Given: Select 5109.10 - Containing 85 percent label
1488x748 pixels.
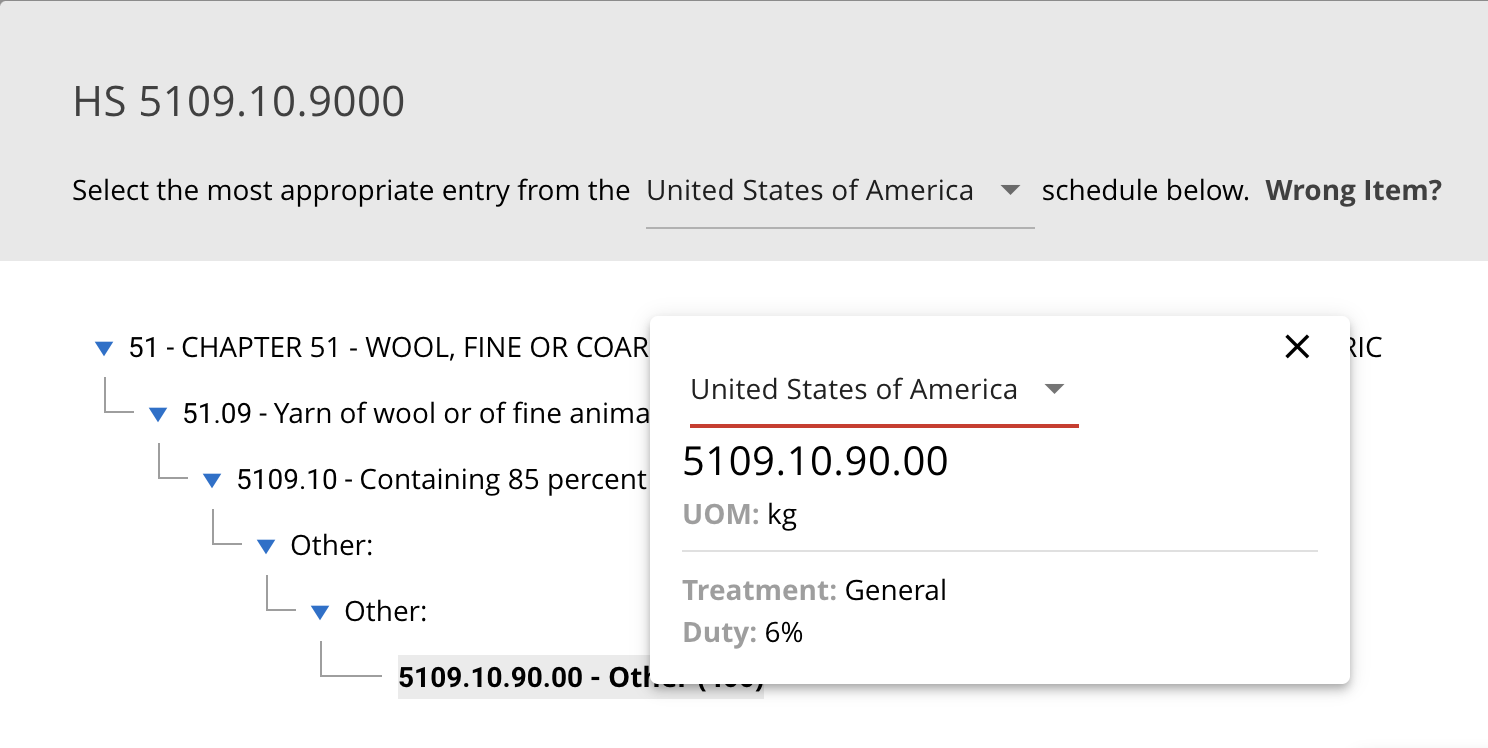Looking at the screenshot, I should [x=442, y=480].
